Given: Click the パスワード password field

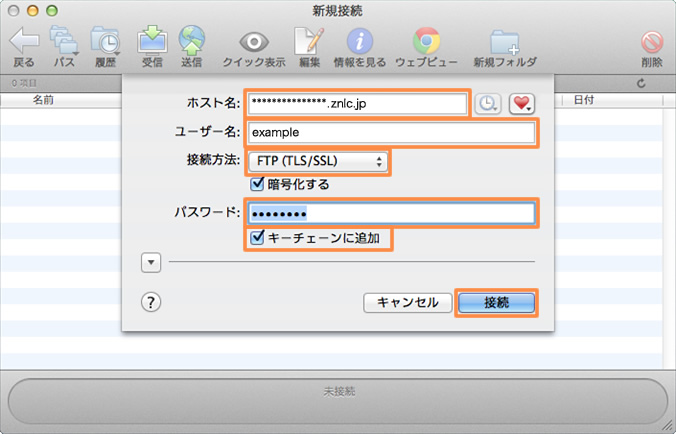Looking at the screenshot, I should point(391,213).
